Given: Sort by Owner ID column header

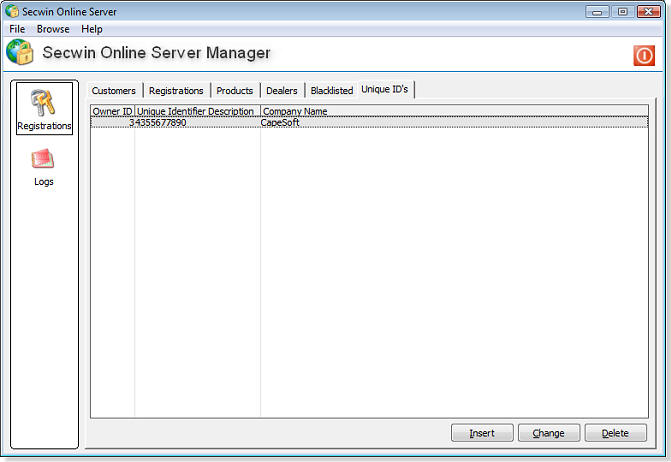Looking at the screenshot, I should (x=112, y=111).
